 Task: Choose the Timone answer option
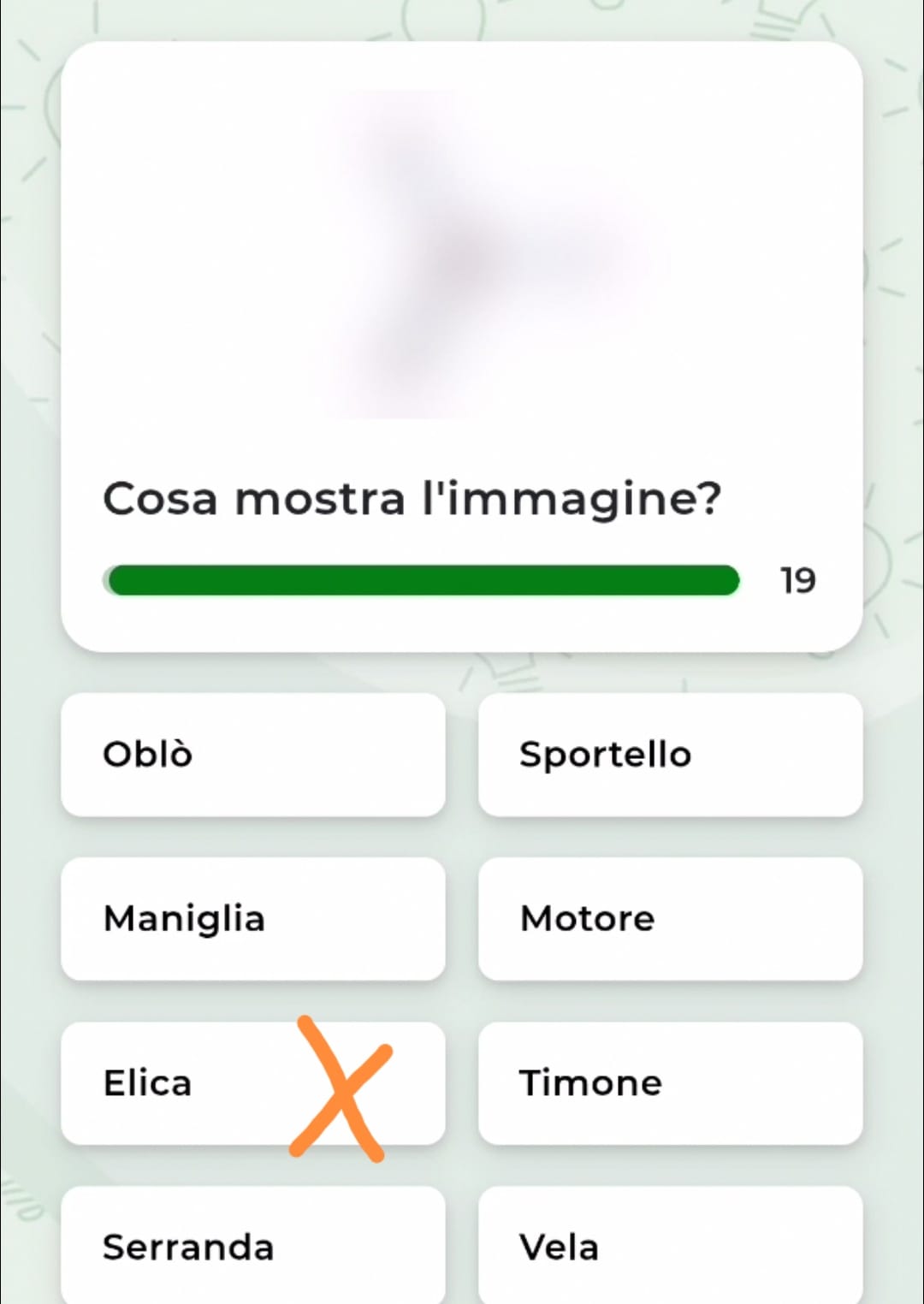670,1083
